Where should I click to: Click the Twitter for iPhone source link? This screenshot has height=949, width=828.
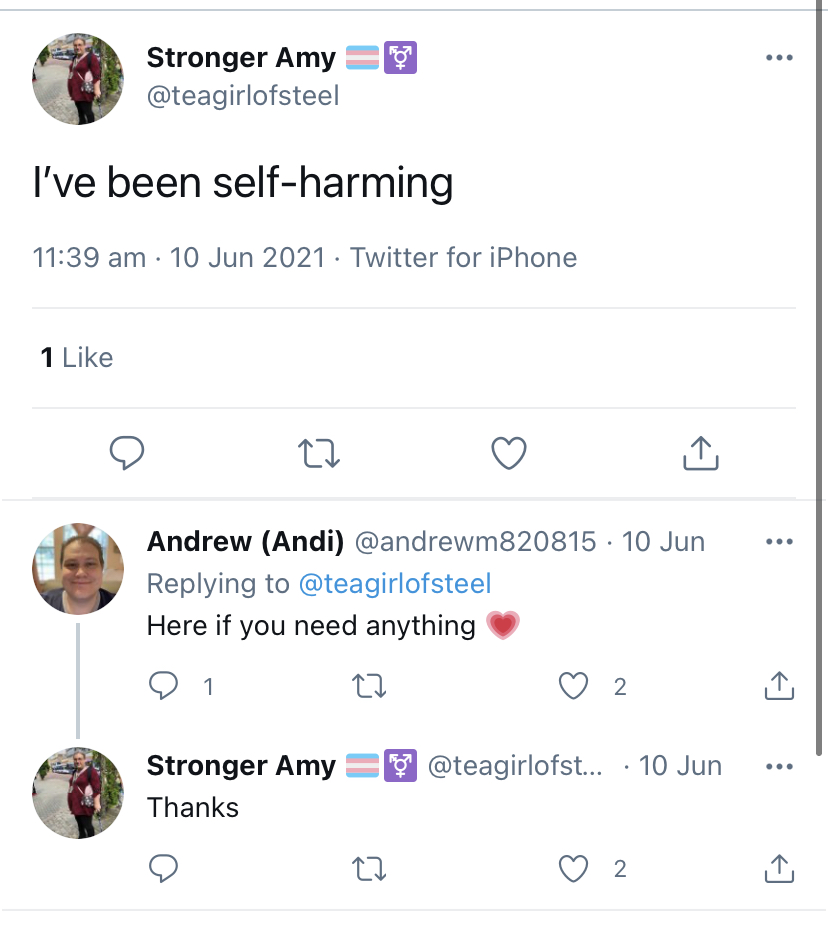point(464,257)
